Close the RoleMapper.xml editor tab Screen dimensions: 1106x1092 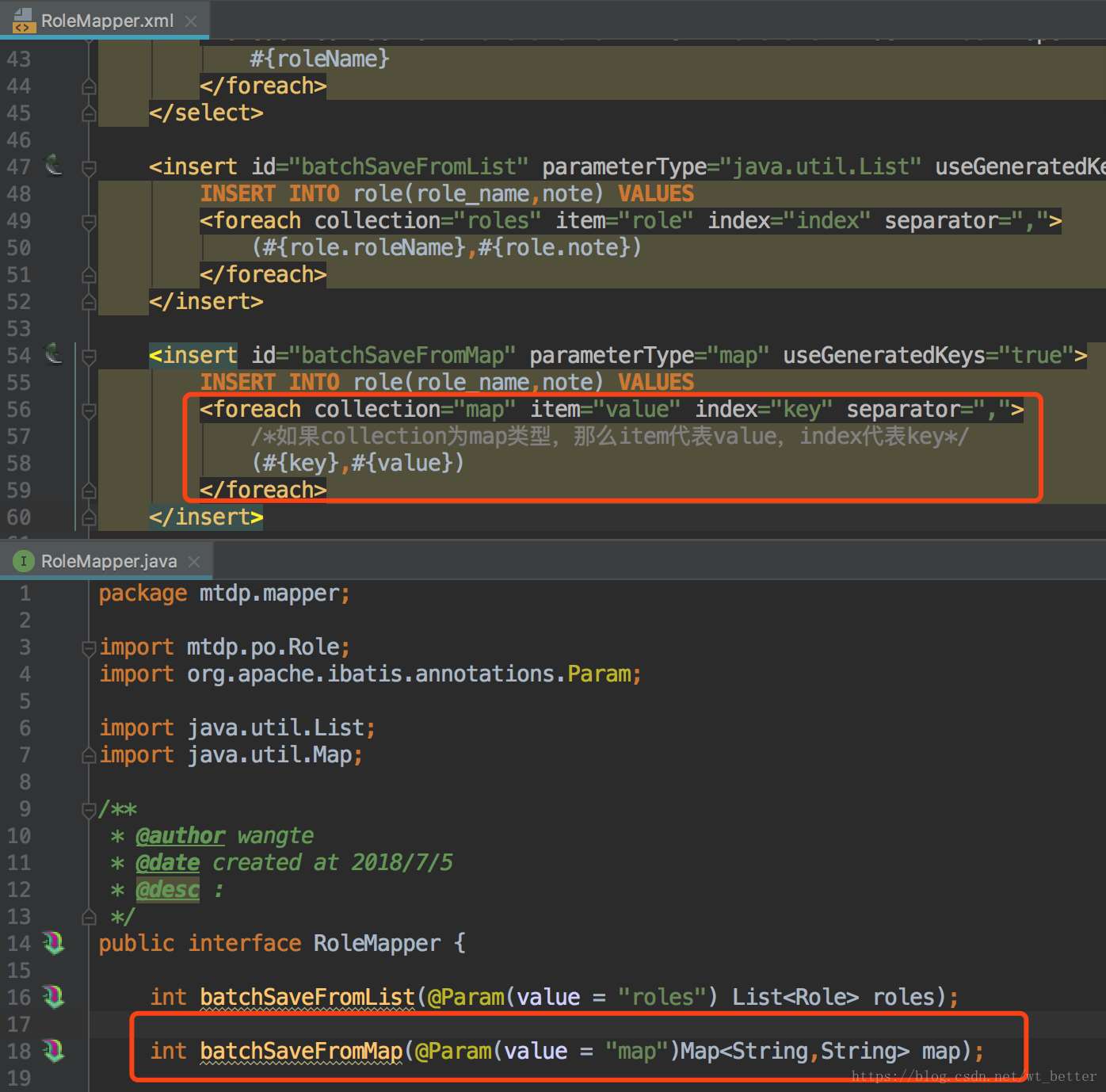pos(191,21)
